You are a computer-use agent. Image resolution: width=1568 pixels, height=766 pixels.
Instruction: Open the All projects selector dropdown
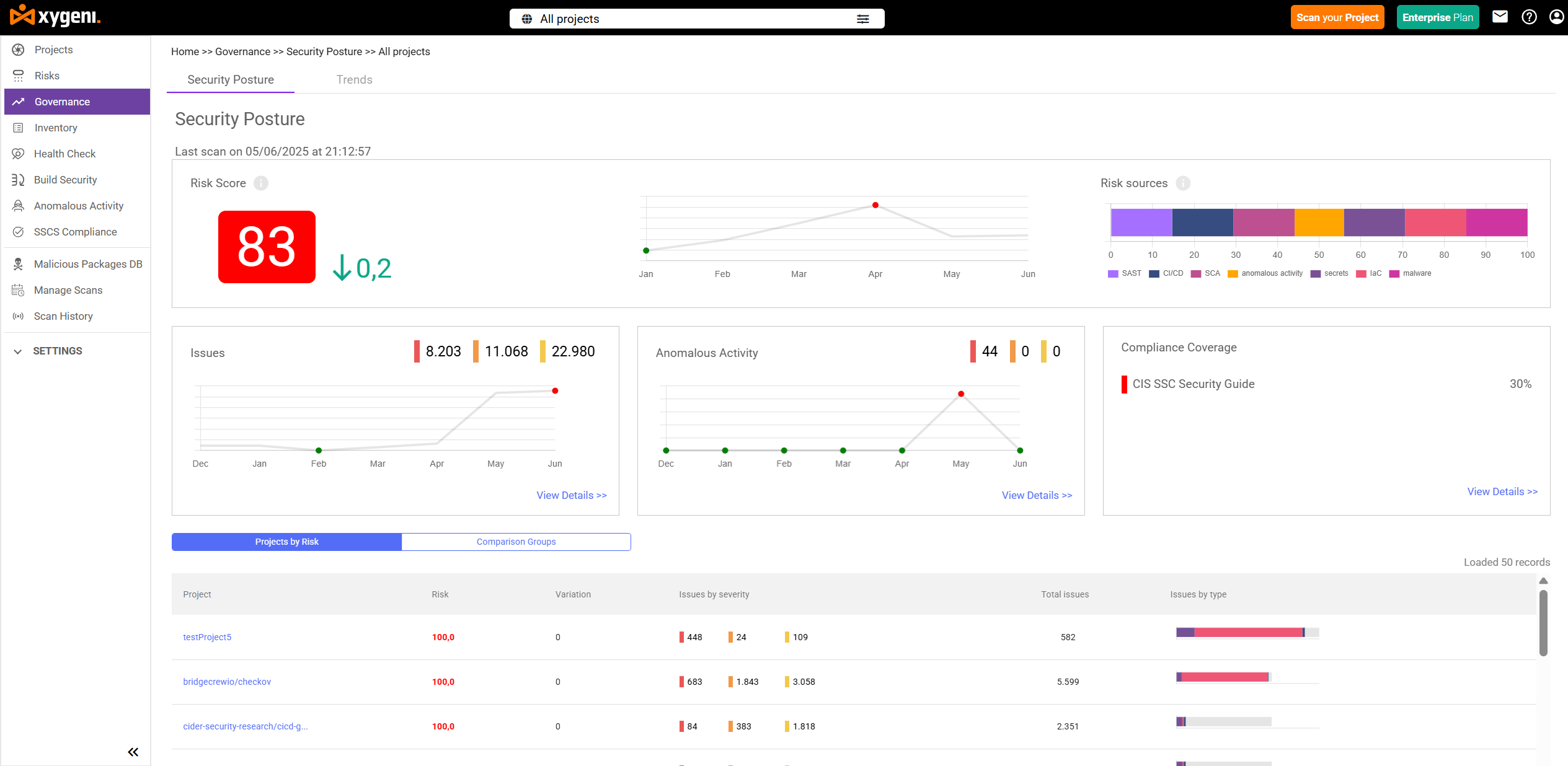(x=696, y=19)
